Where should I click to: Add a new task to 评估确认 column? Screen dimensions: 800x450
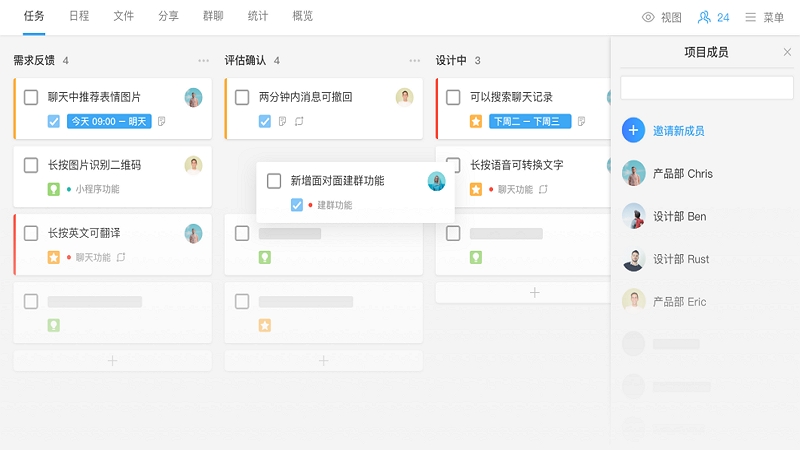[323, 361]
